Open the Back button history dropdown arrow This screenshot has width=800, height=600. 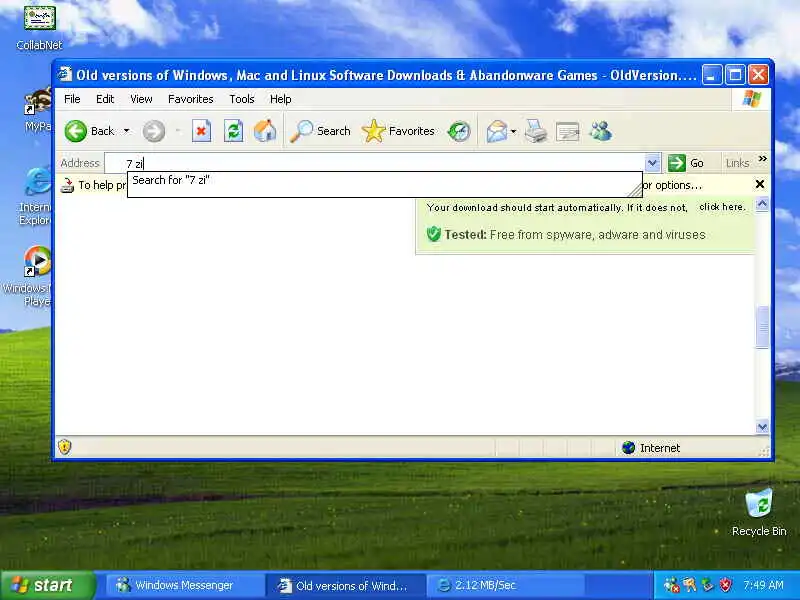pos(127,131)
